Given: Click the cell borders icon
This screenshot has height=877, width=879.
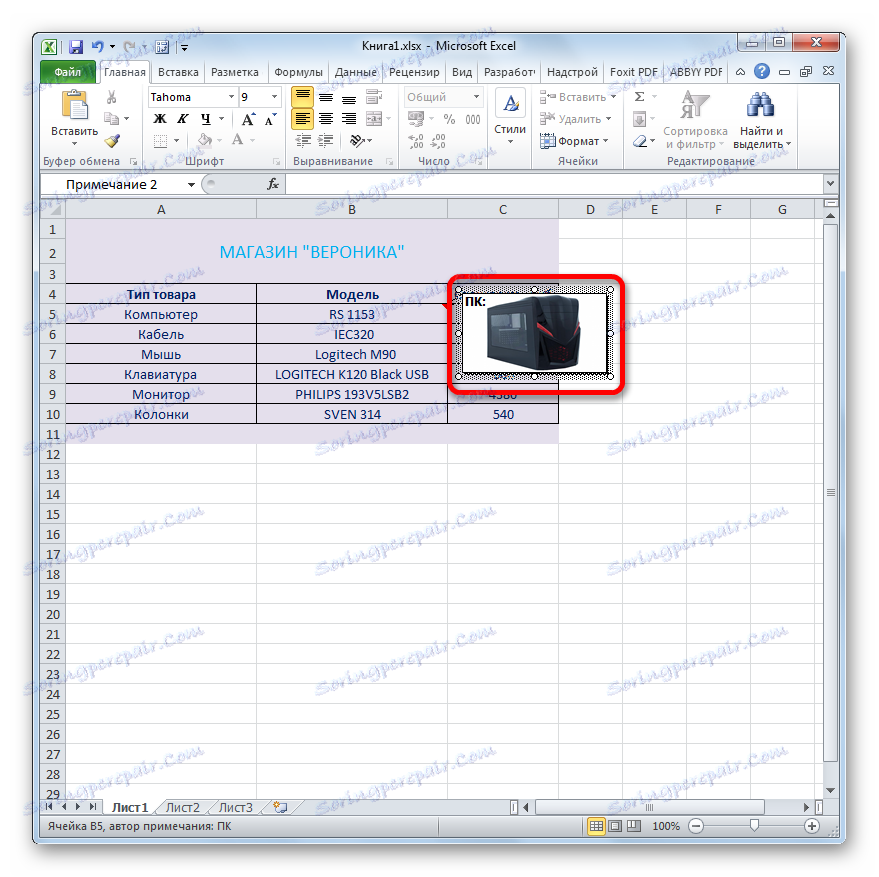Looking at the screenshot, I should point(160,140).
